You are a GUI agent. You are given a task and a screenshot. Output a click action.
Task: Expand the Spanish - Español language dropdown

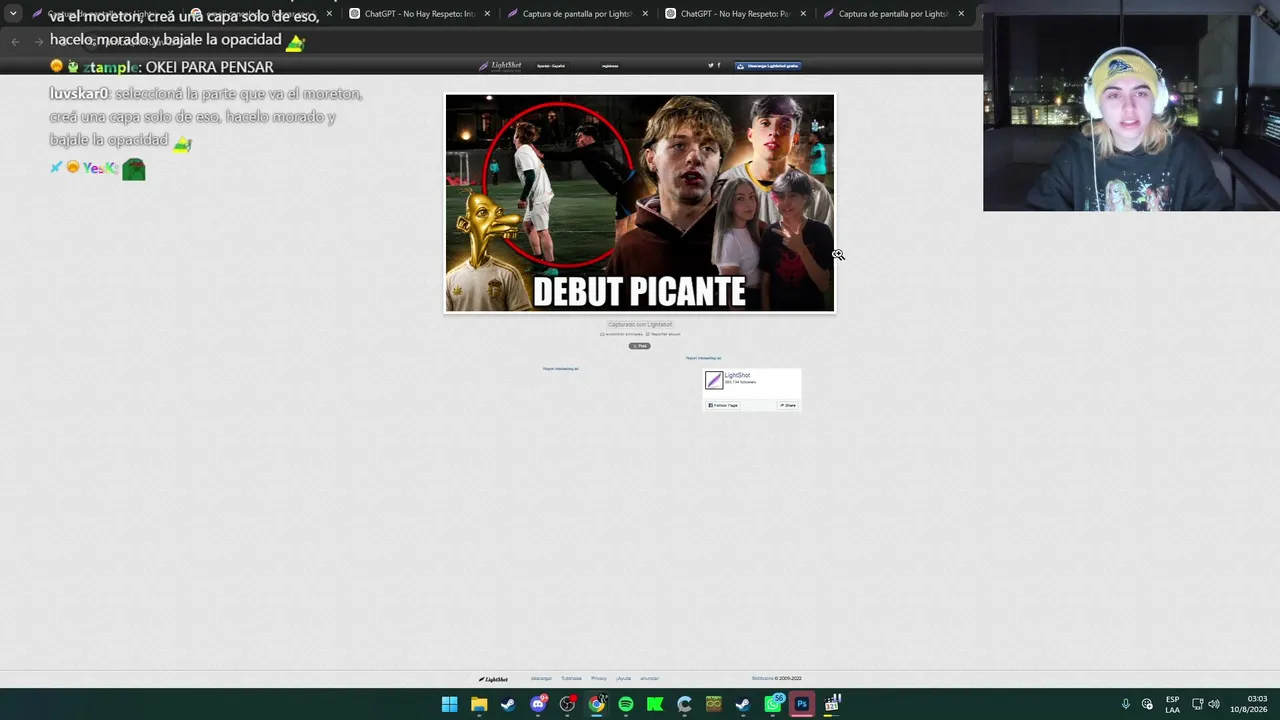[551, 66]
